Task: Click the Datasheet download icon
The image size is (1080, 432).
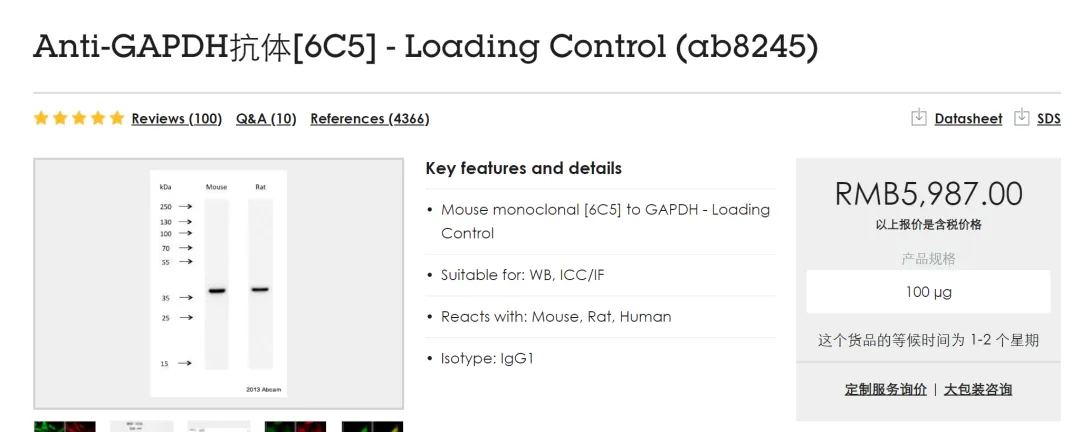Action: coord(918,118)
